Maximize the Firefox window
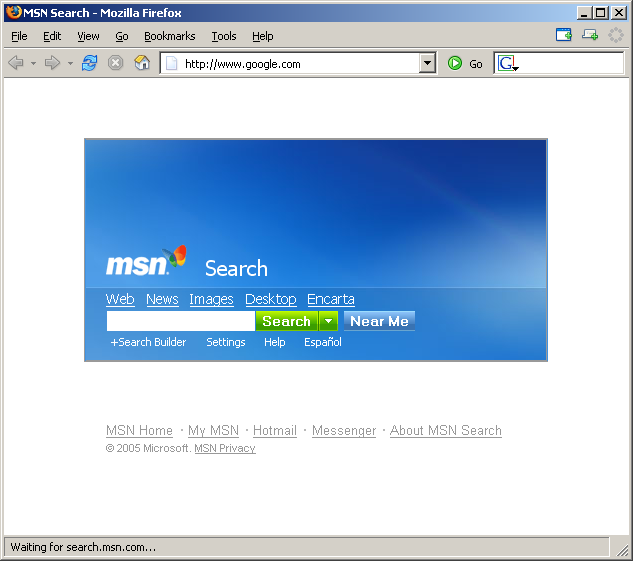The width and height of the screenshot is (633, 561). click(600, 13)
